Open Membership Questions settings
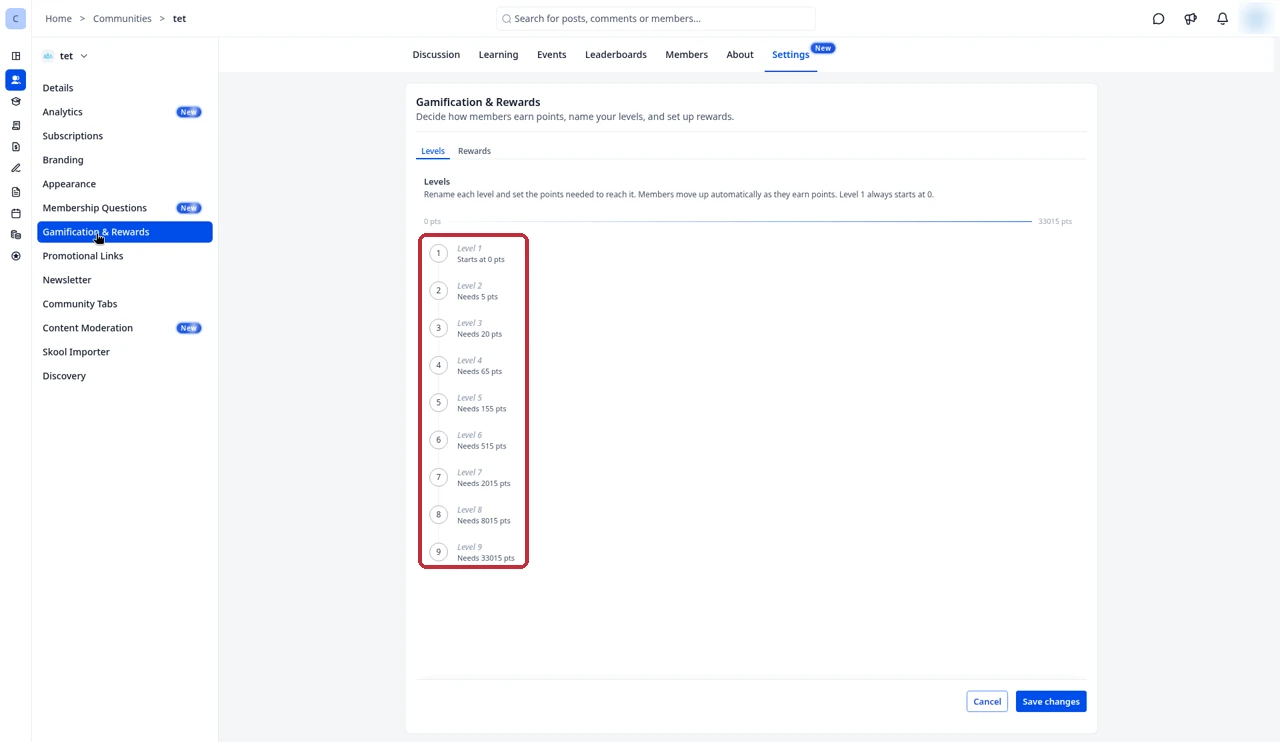 125,208
